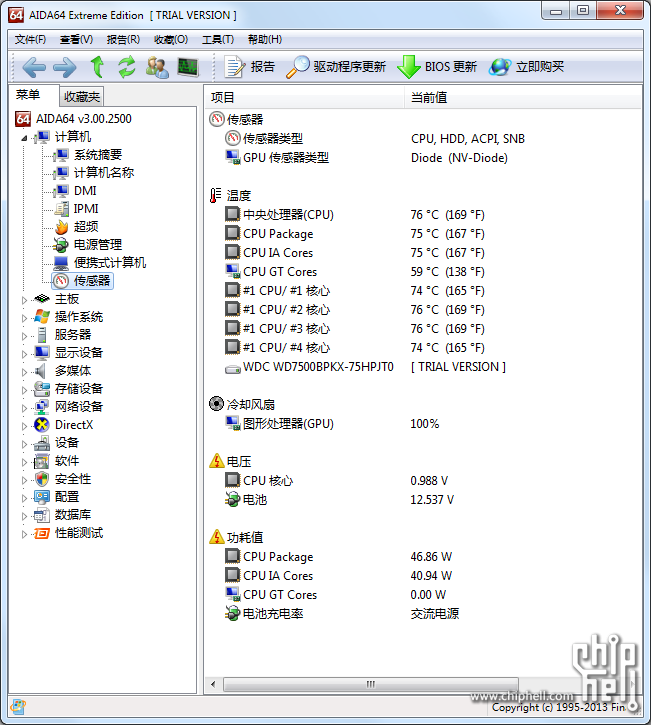Screen dimensions: 651x725
Task: Select the CPU 核心 voltage row
Action: [x=423, y=480]
